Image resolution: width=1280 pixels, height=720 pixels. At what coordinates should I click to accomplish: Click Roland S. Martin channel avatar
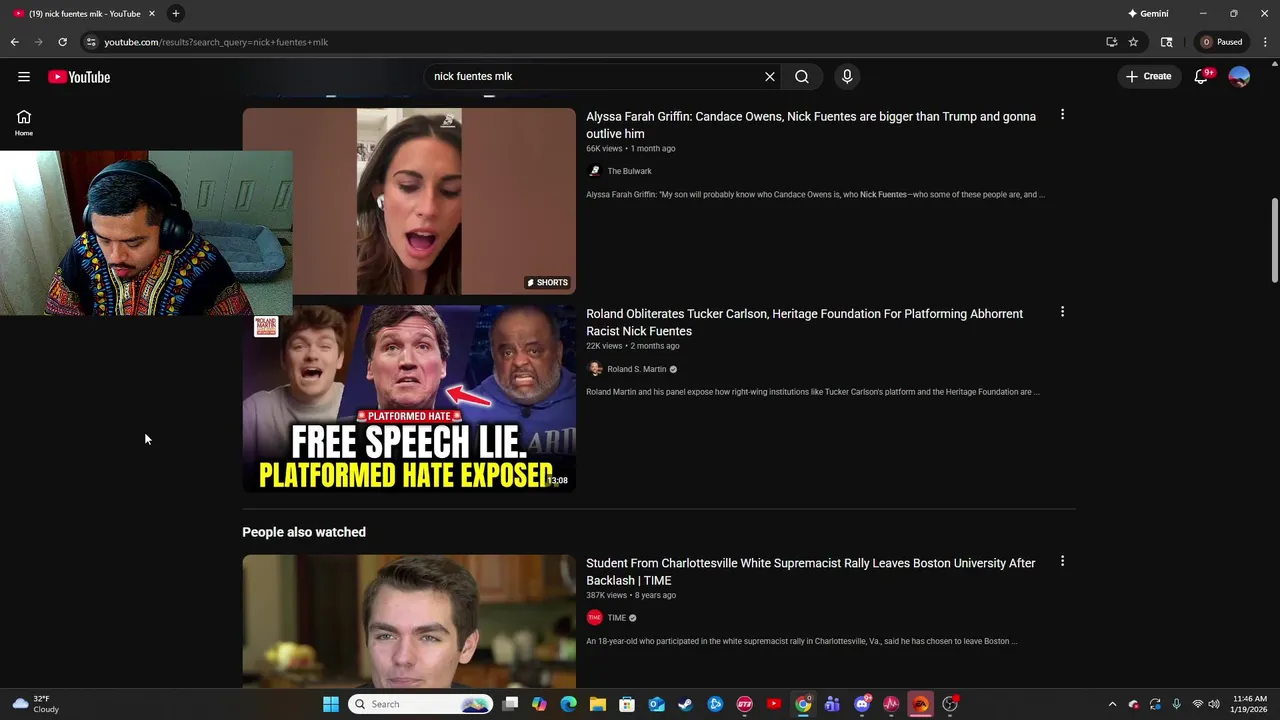pyautogui.click(x=595, y=369)
